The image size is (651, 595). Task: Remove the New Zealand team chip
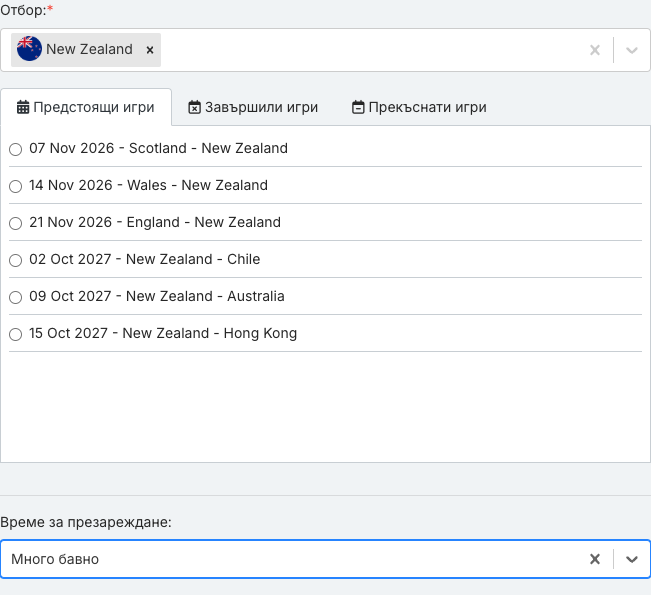pyautogui.click(x=150, y=50)
